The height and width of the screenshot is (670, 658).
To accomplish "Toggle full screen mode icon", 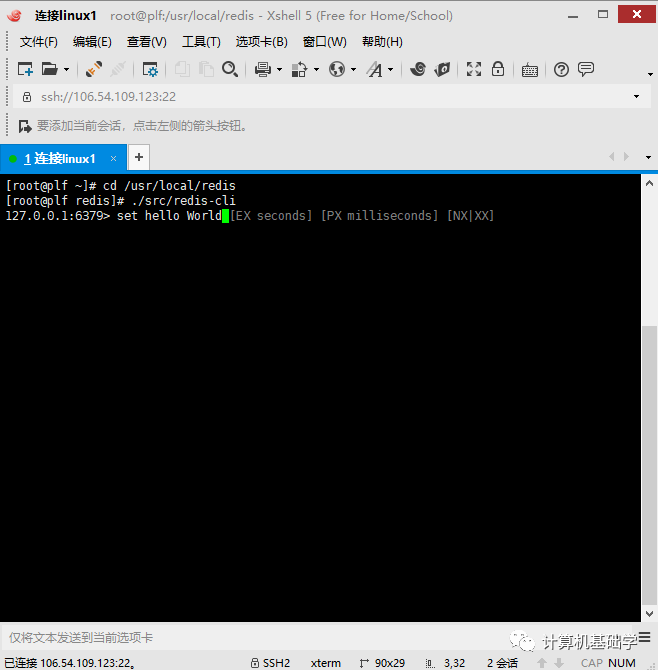I will tap(473, 69).
